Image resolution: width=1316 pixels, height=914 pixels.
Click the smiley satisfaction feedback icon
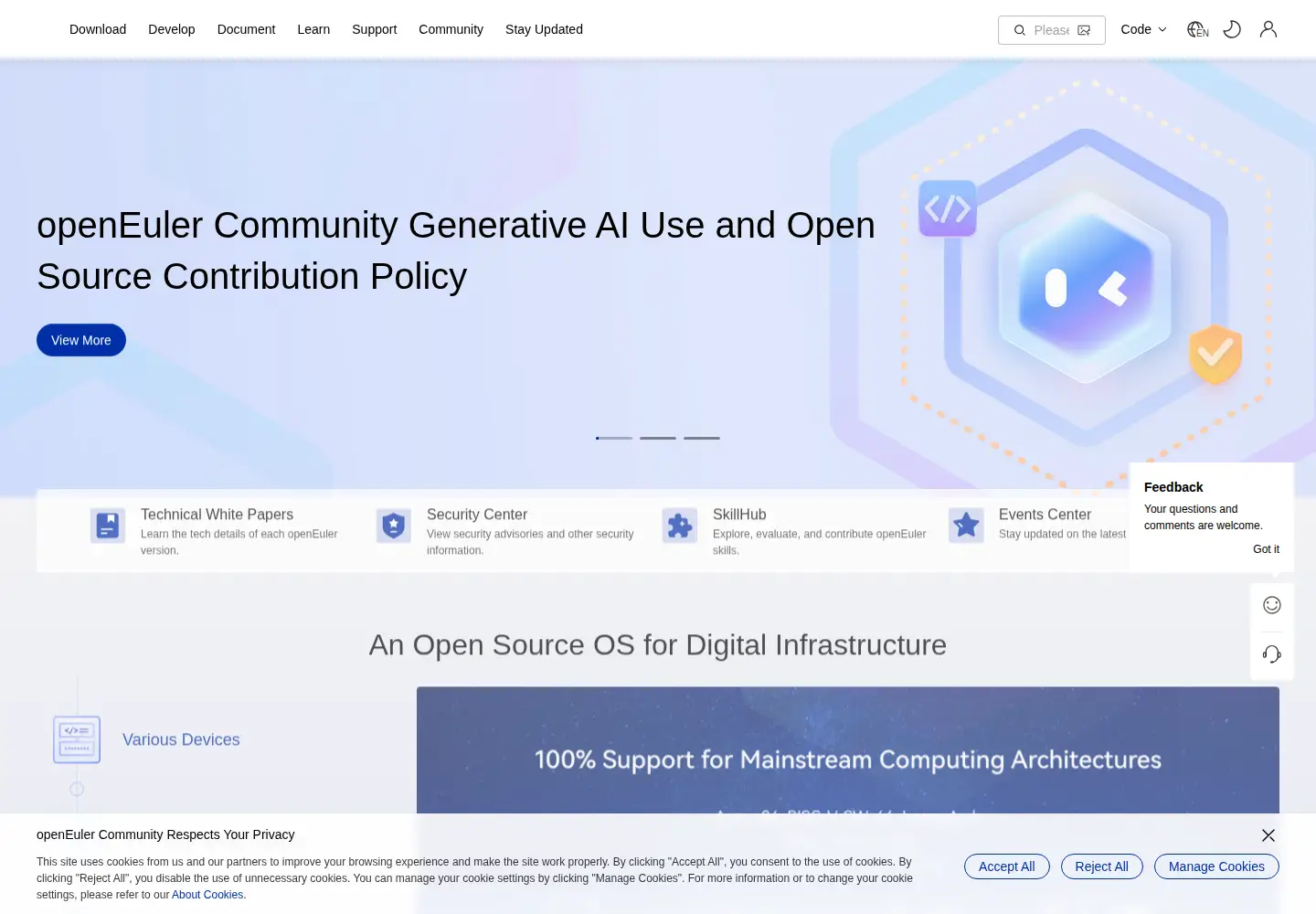[1272, 605]
